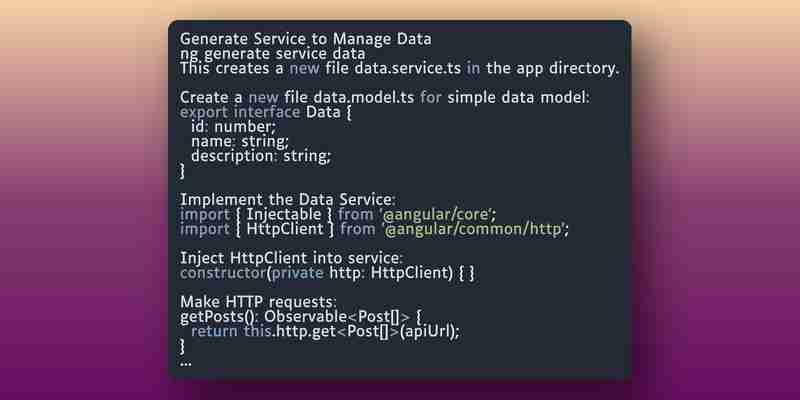The height and width of the screenshot is (400, 800).
Task: Click the 'description: string;' code line
Action: (x=261, y=156)
